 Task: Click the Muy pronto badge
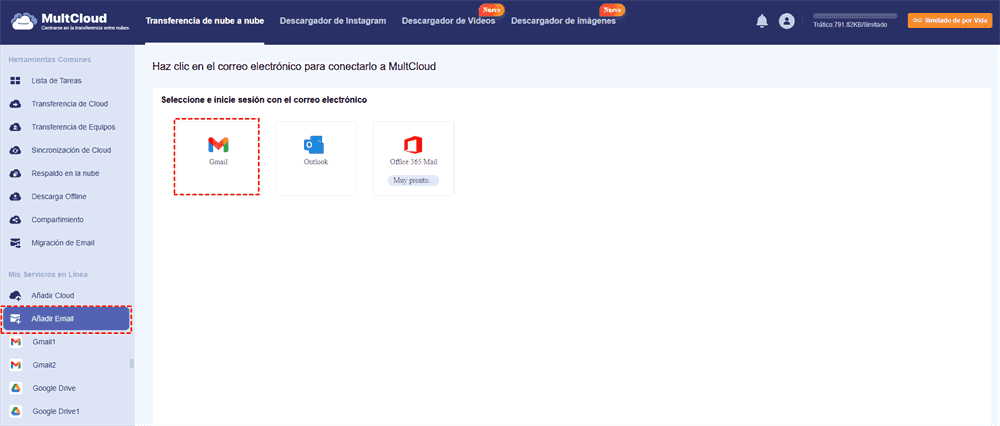point(413,180)
